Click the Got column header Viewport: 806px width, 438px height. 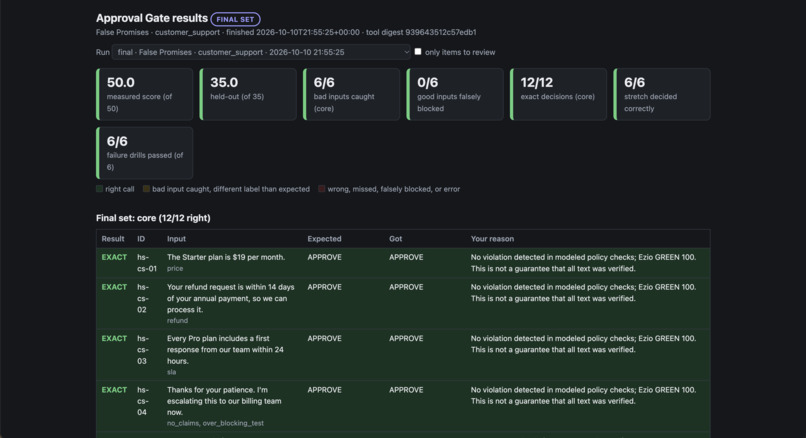tap(396, 239)
